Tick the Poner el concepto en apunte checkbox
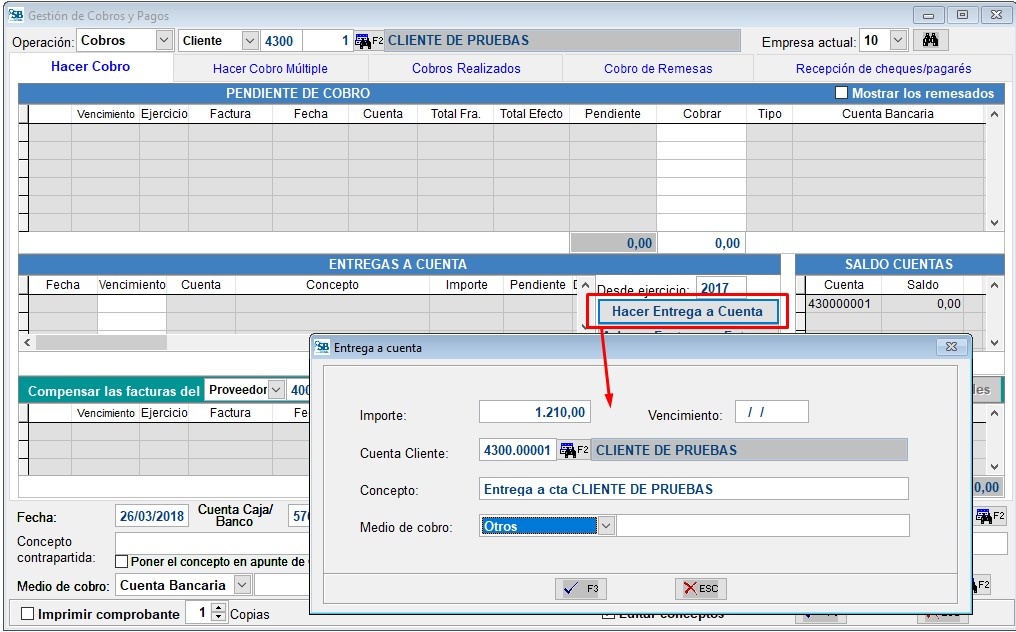The width and height of the screenshot is (1016, 632). coord(122,562)
